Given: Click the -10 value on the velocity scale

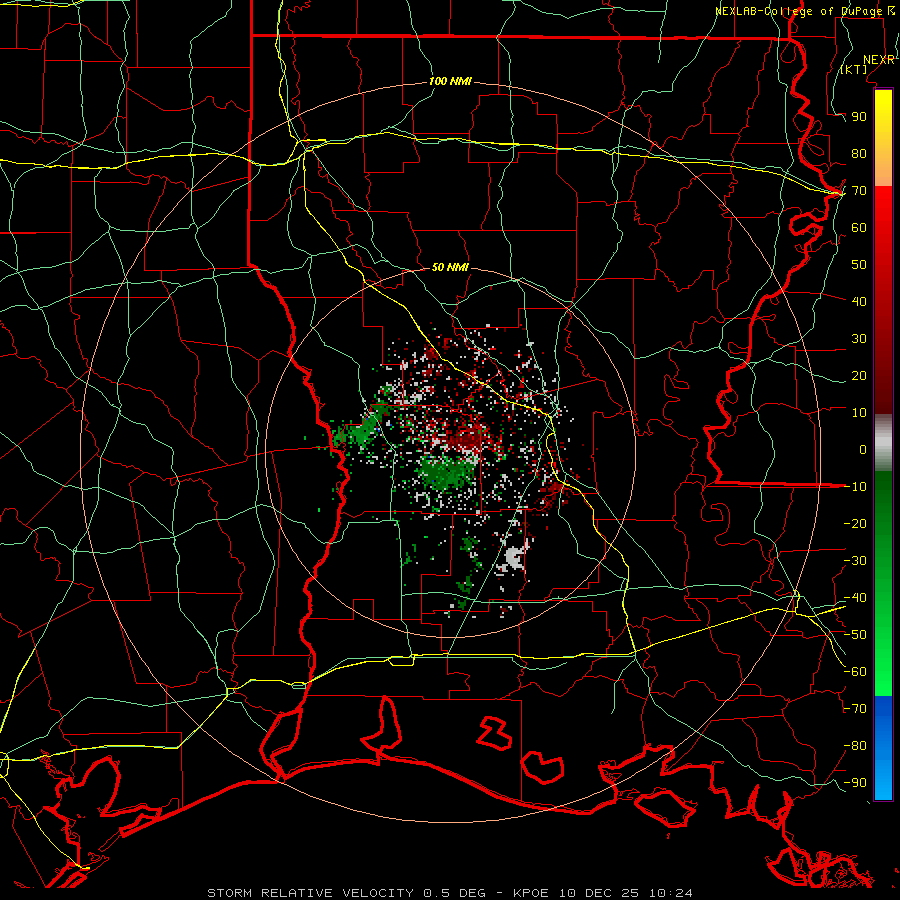Looking at the screenshot, I should (855, 487).
